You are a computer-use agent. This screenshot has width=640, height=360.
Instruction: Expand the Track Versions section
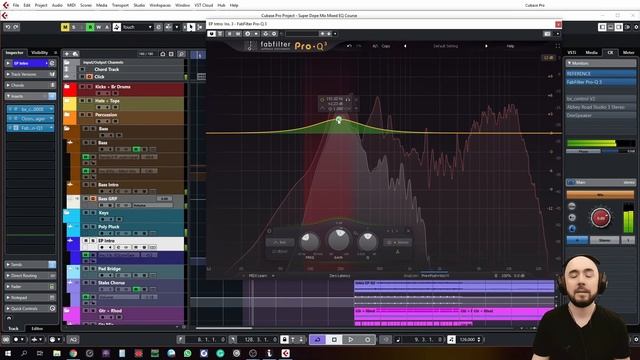click(x=8, y=74)
